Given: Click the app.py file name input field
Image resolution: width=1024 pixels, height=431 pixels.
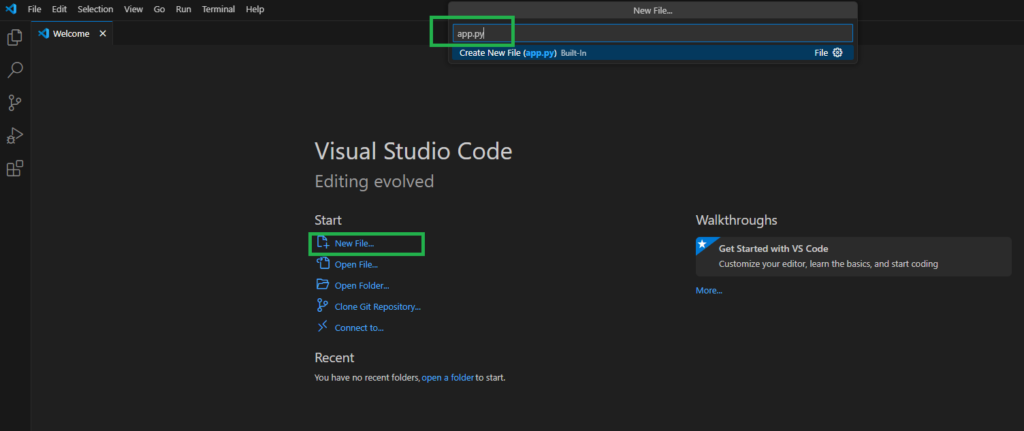Looking at the screenshot, I should 651,33.
